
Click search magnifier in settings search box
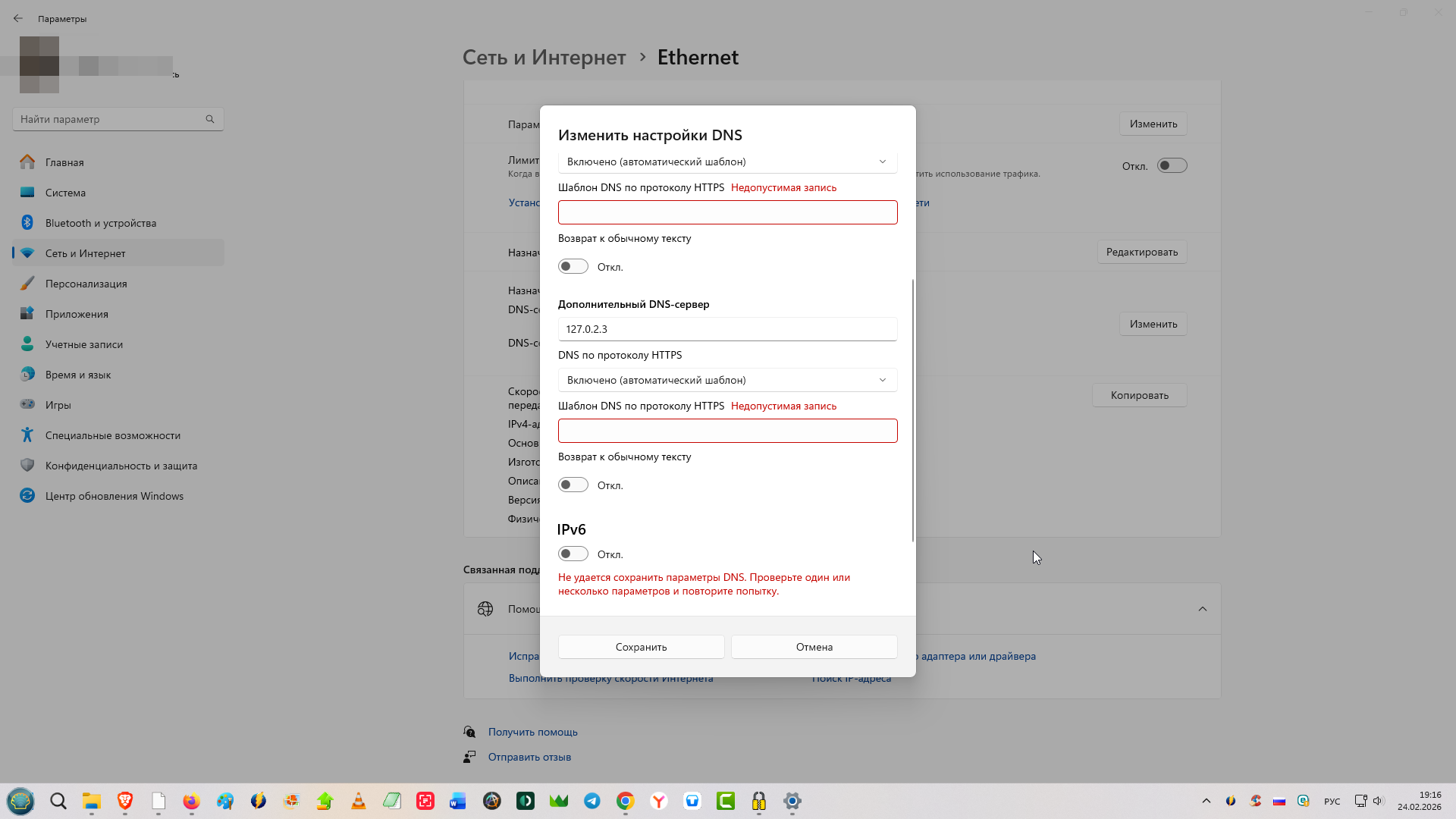point(210,119)
